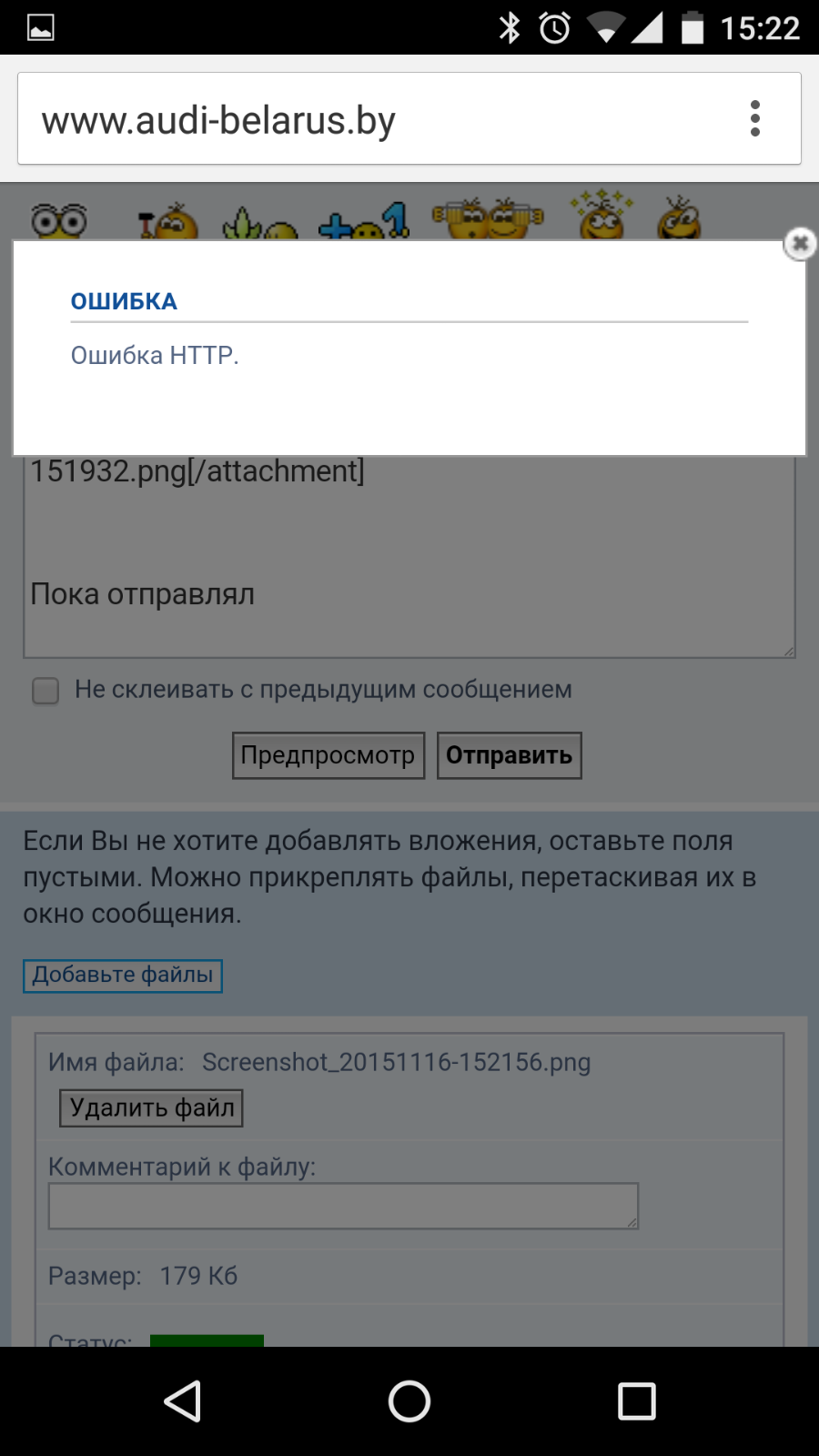Open the browser three-dot menu

click(754, 118)
